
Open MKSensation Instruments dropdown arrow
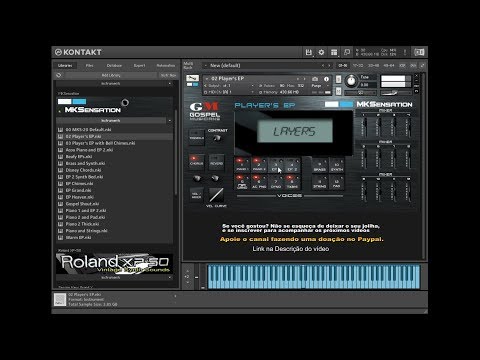pos(170,121)
